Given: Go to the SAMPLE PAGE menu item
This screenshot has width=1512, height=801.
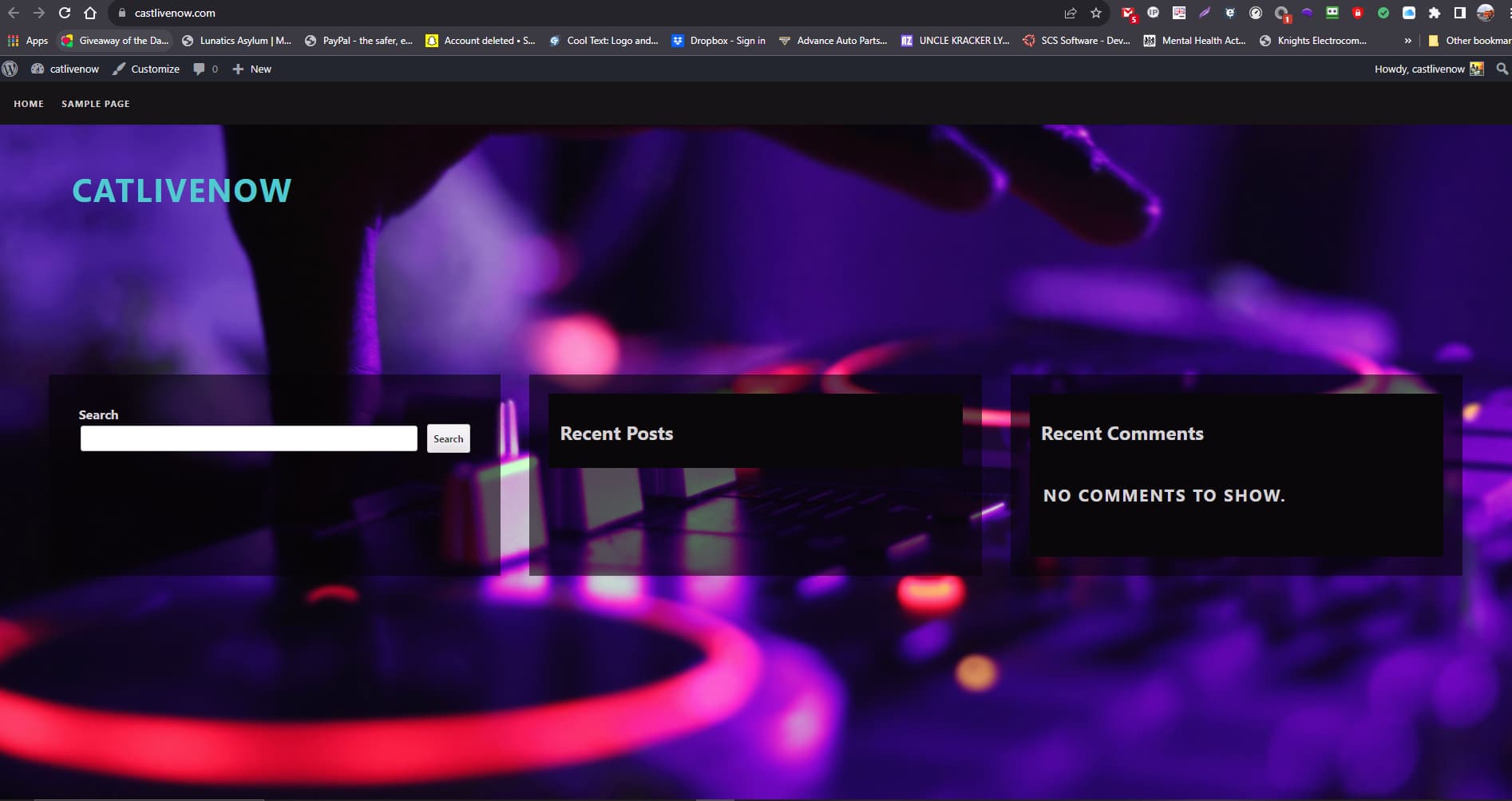Looking at the screenshot, I should (95, 104).
